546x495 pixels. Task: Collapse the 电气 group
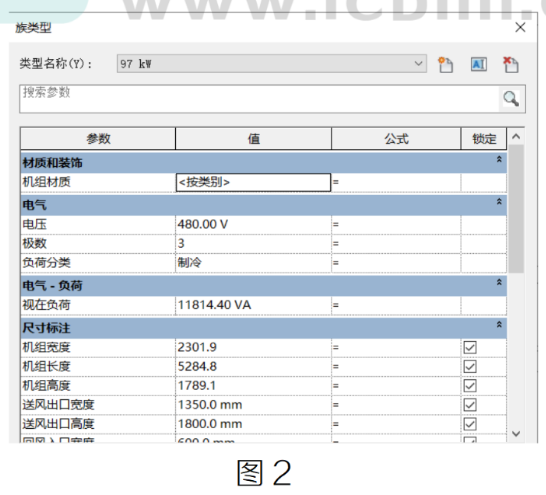(499, 202)
